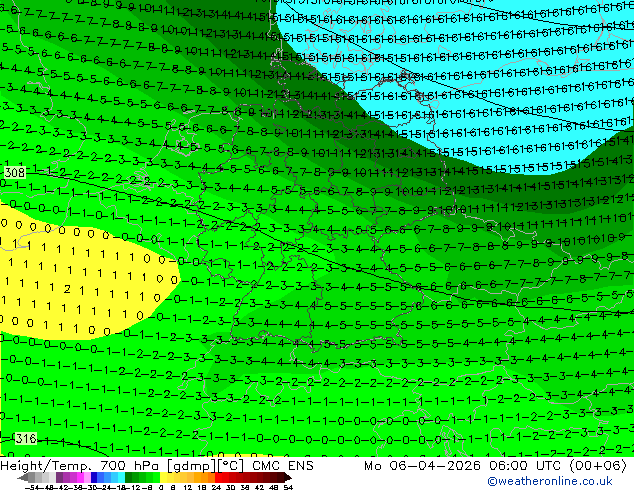Click the (00+06) forecast offset text
The image size is (634, 490).
[598, 466]
